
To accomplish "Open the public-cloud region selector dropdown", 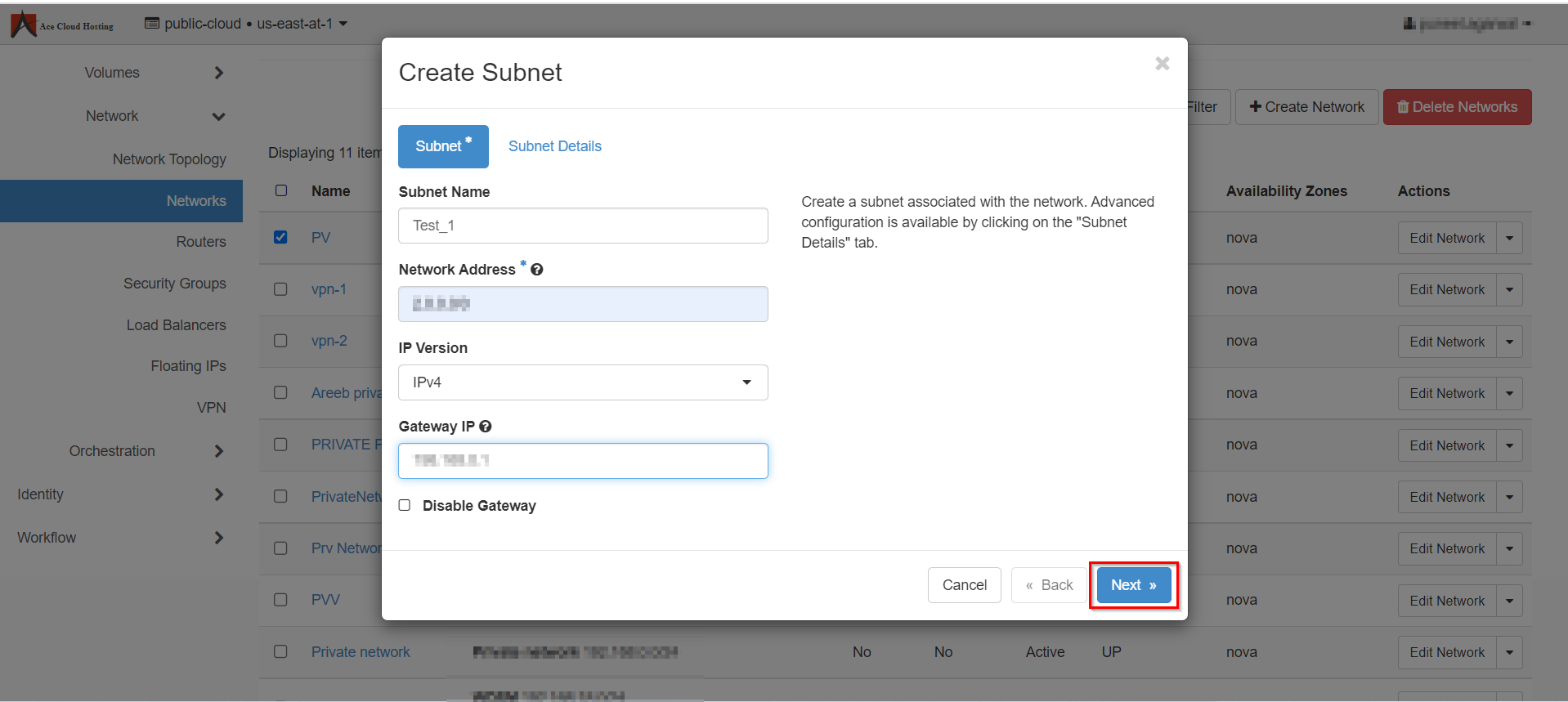I will (246, 24).
